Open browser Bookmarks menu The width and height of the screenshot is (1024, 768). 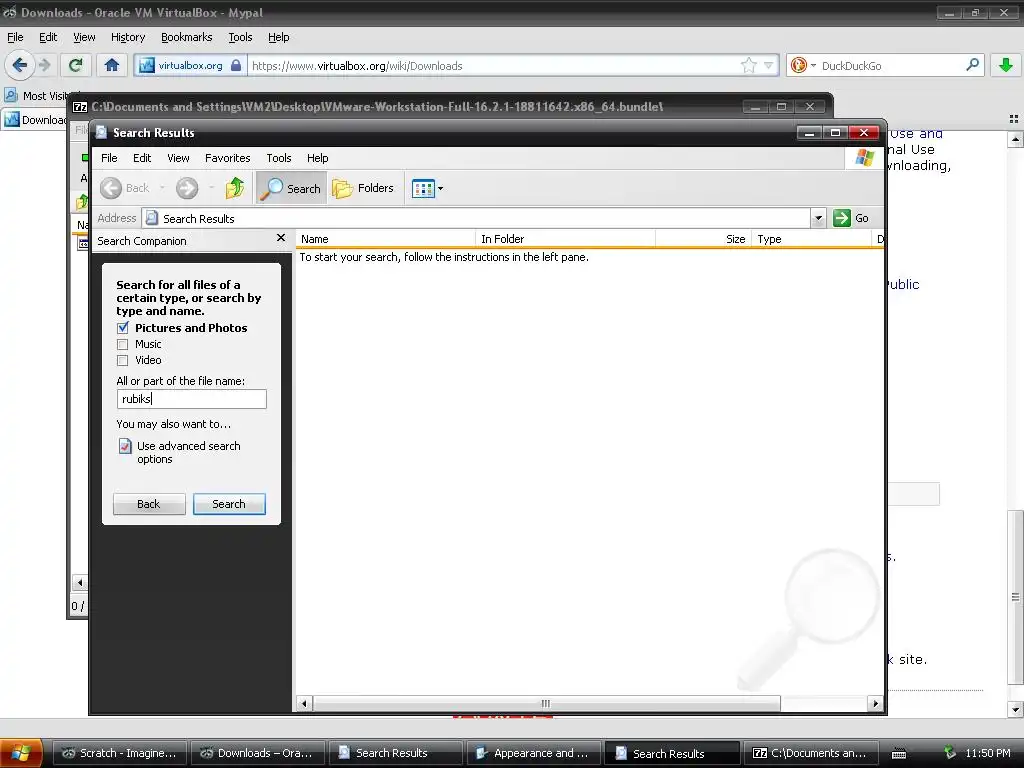point(186,37)
